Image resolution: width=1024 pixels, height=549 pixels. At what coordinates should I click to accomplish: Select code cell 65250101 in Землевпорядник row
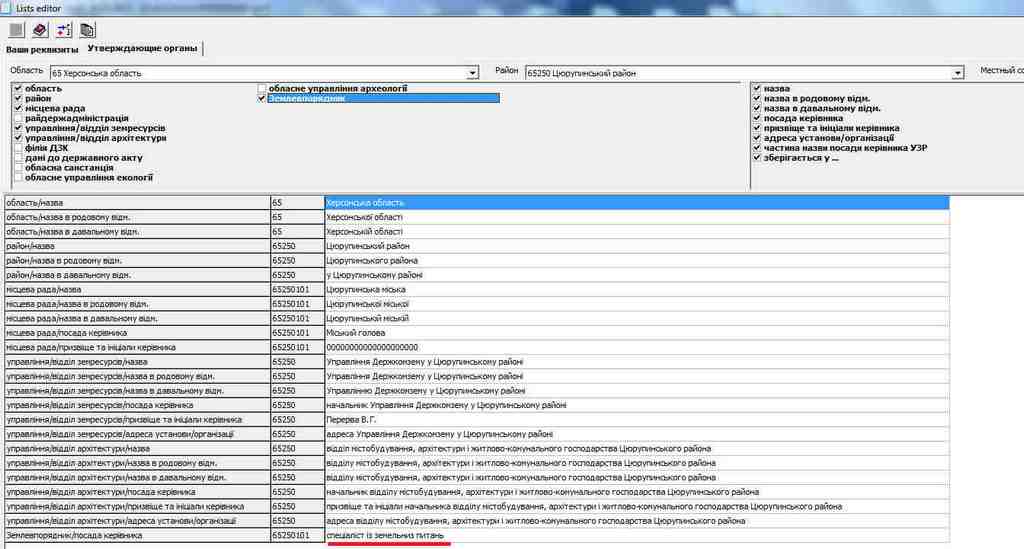click(297, 535)
